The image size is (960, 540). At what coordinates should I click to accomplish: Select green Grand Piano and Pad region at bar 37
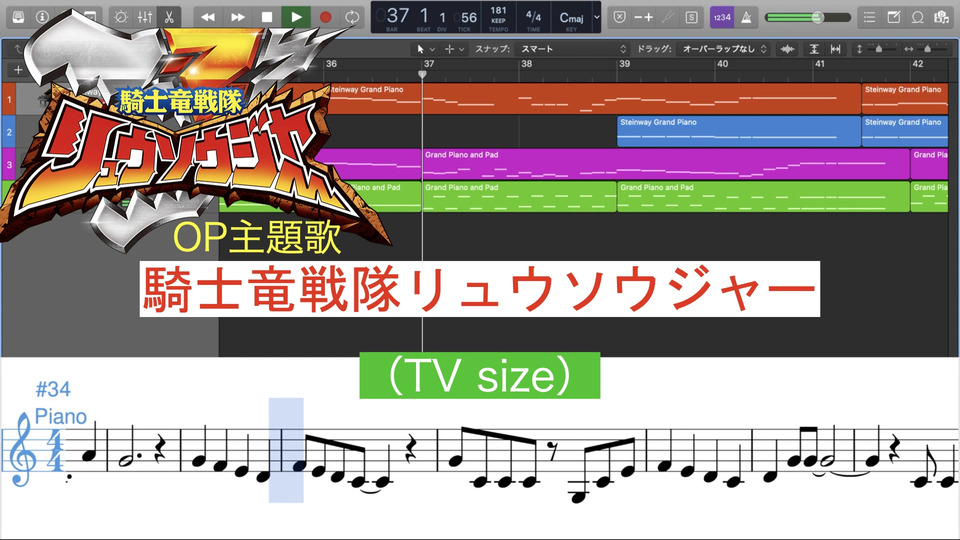(519, 197)
